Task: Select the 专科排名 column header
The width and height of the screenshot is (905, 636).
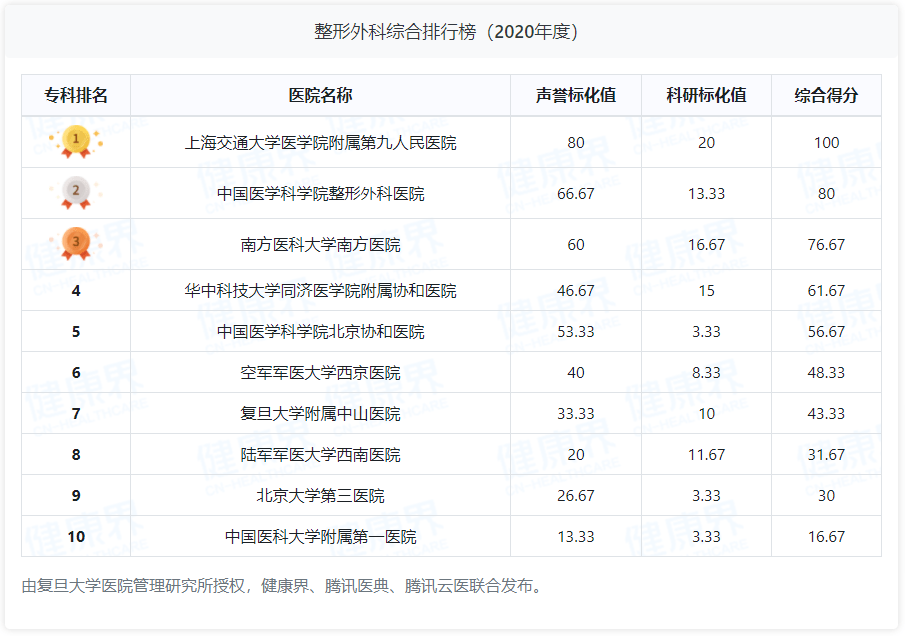Action: tap(78, 94)
